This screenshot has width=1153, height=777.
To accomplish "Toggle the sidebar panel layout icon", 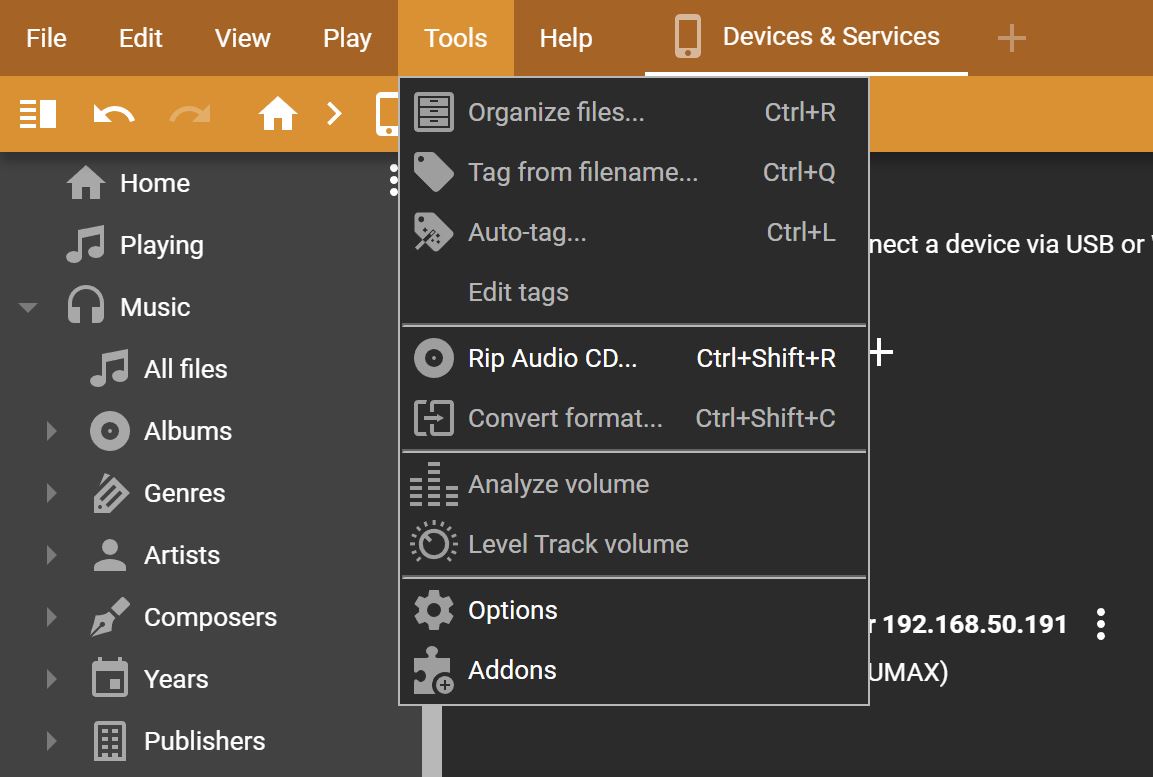I will click(38, 114).
